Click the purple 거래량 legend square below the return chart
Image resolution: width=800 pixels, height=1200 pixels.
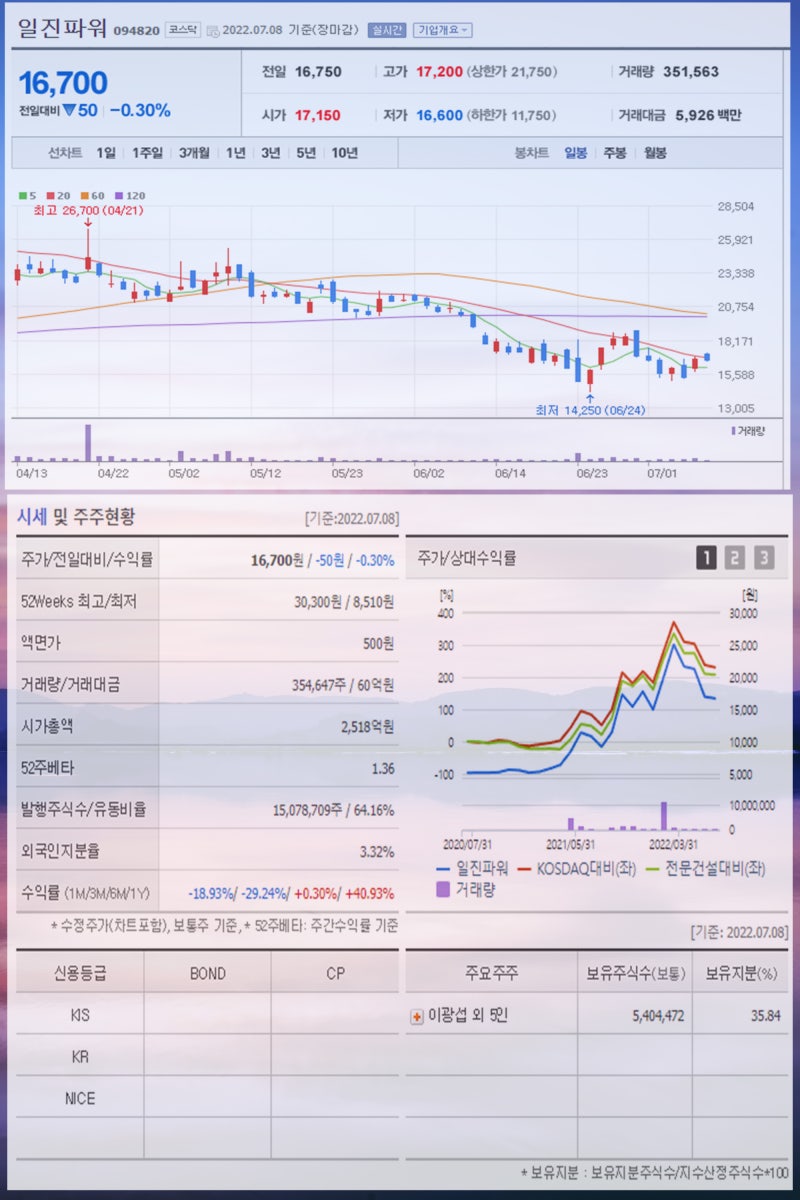pos(442,888)
